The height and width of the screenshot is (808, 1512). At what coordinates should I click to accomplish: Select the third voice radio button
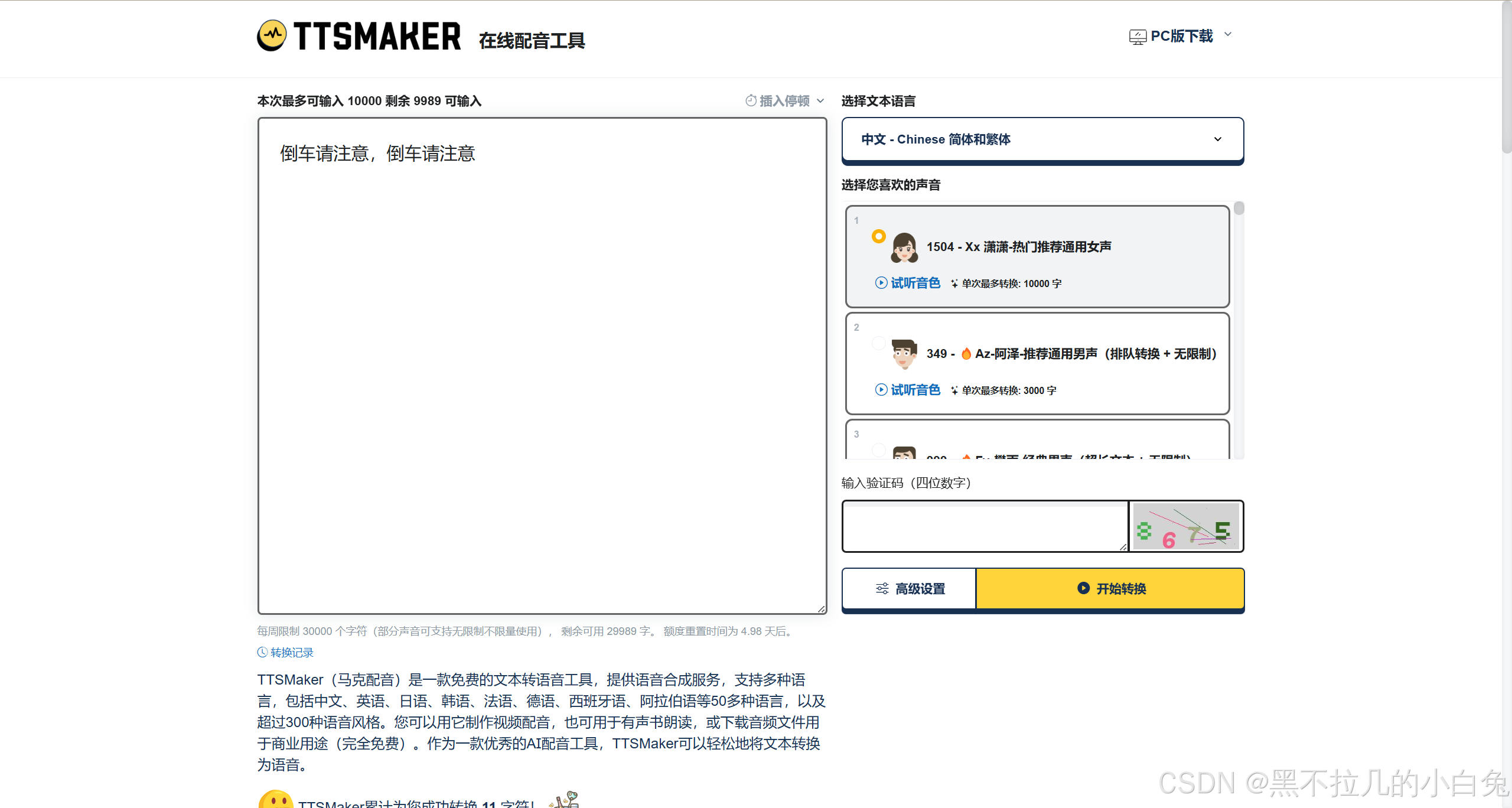click(x=879, y=450)
